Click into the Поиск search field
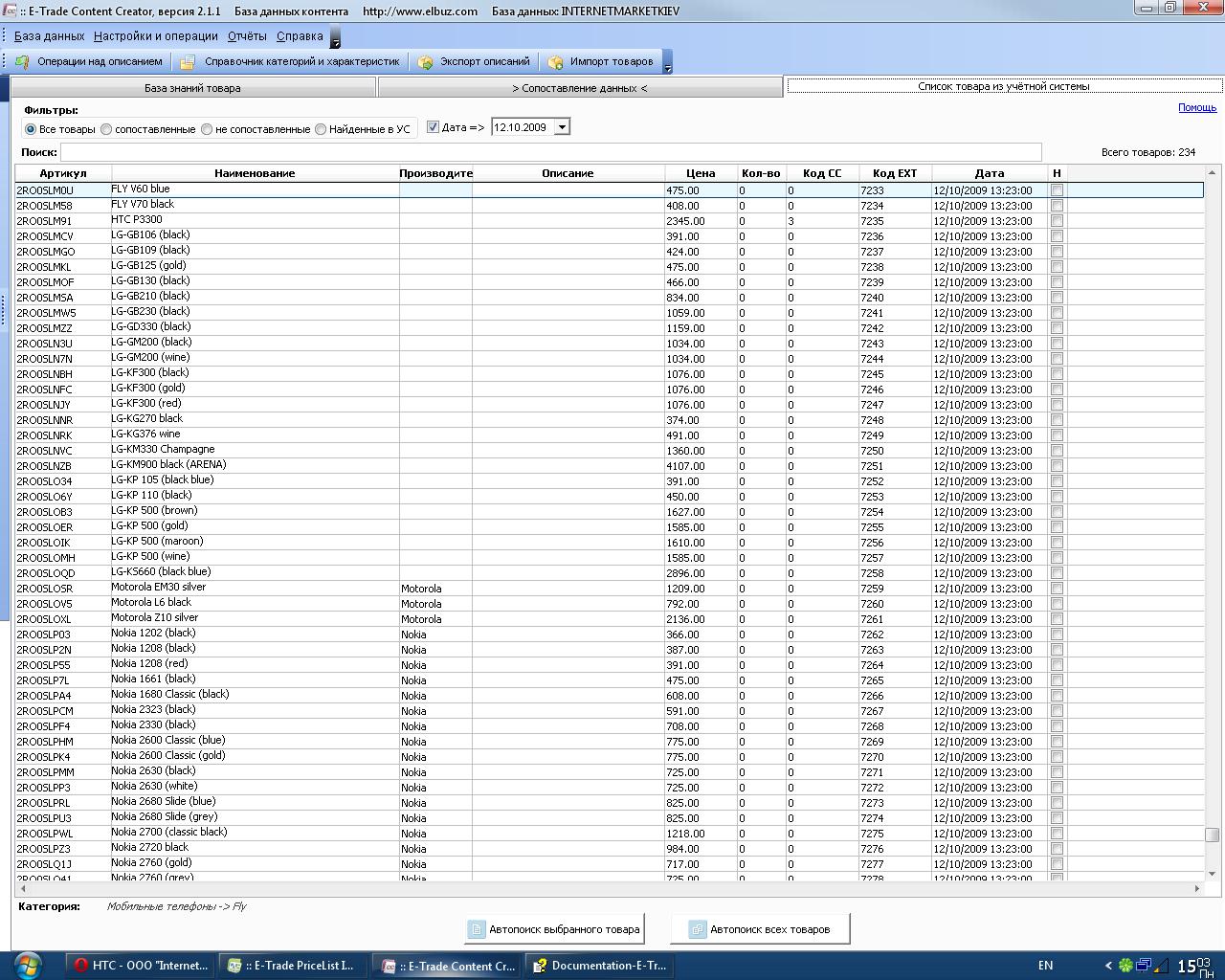Viewport: 1225px width, 980px height. pyautogui.click(x=550, y=152)
